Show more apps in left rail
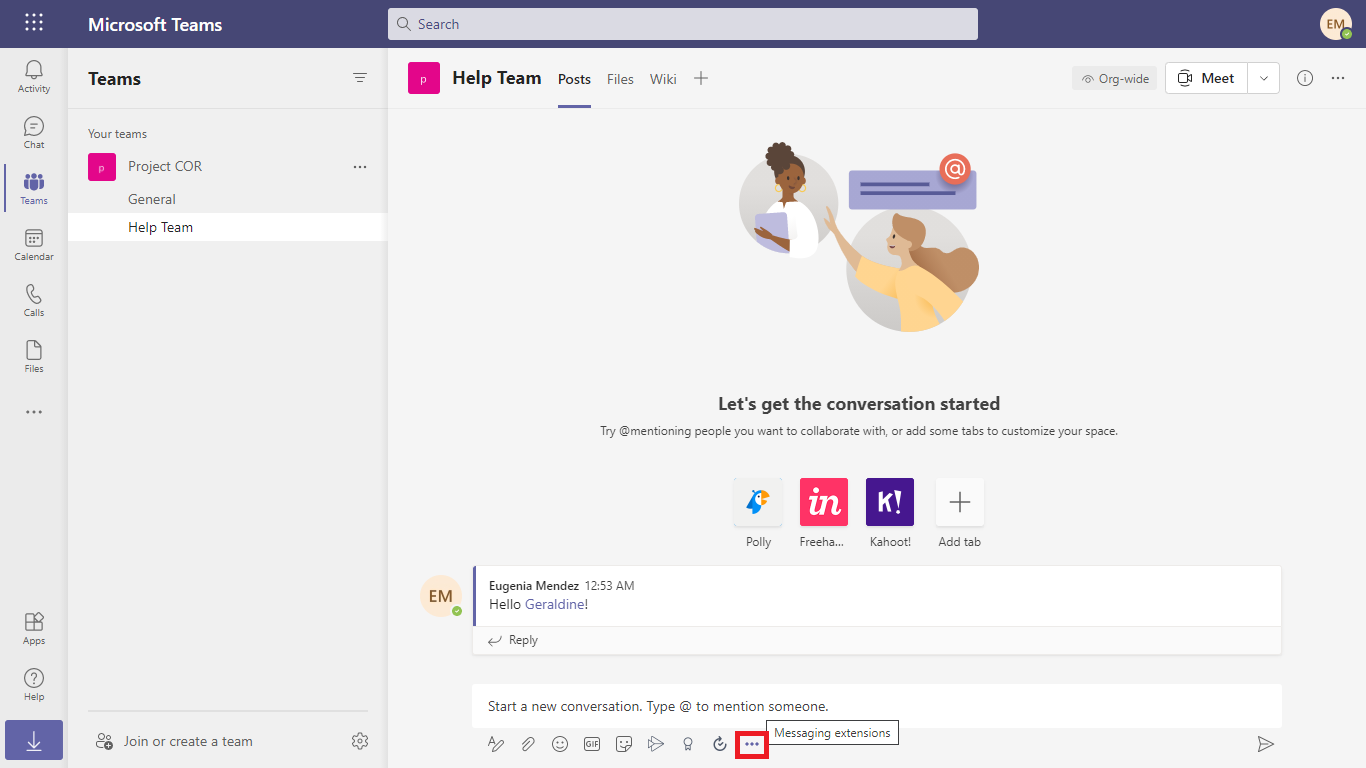The height and width of the screenshot is (768, 1366). coord(34,412)
